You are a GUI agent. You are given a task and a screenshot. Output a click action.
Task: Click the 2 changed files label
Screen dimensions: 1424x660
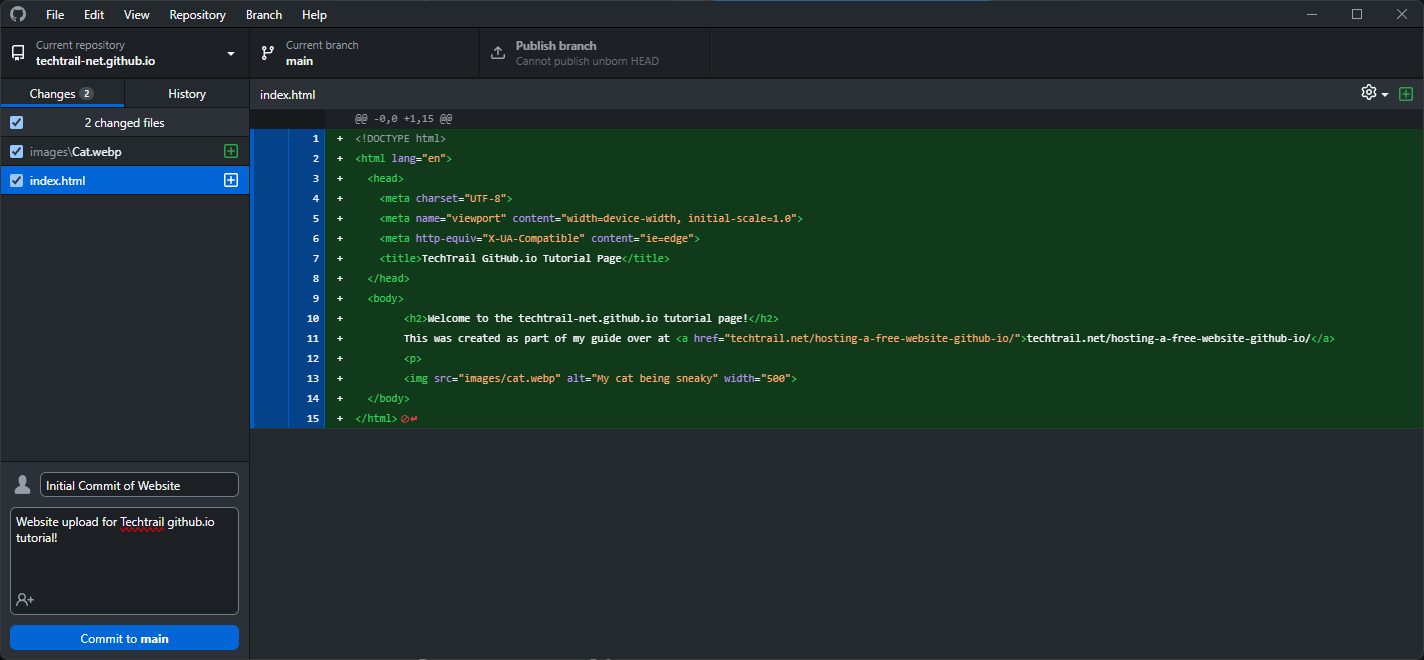pos(124,122)
